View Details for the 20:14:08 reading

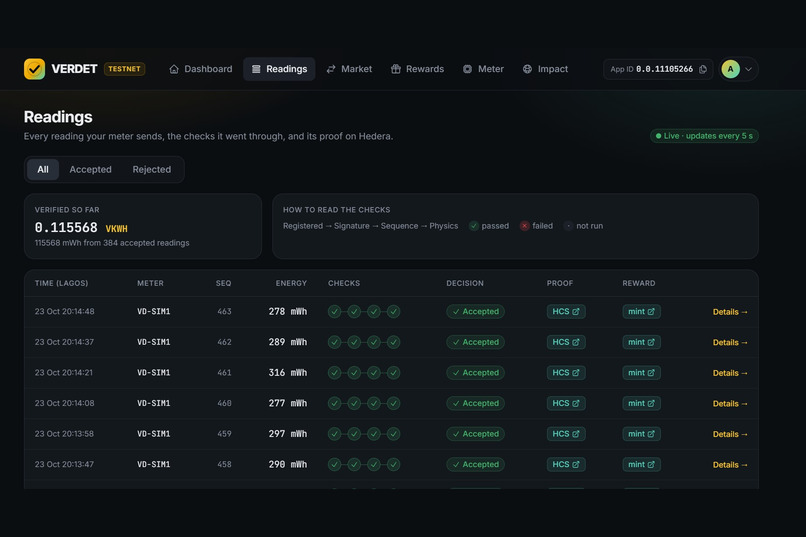coord(730,403)
